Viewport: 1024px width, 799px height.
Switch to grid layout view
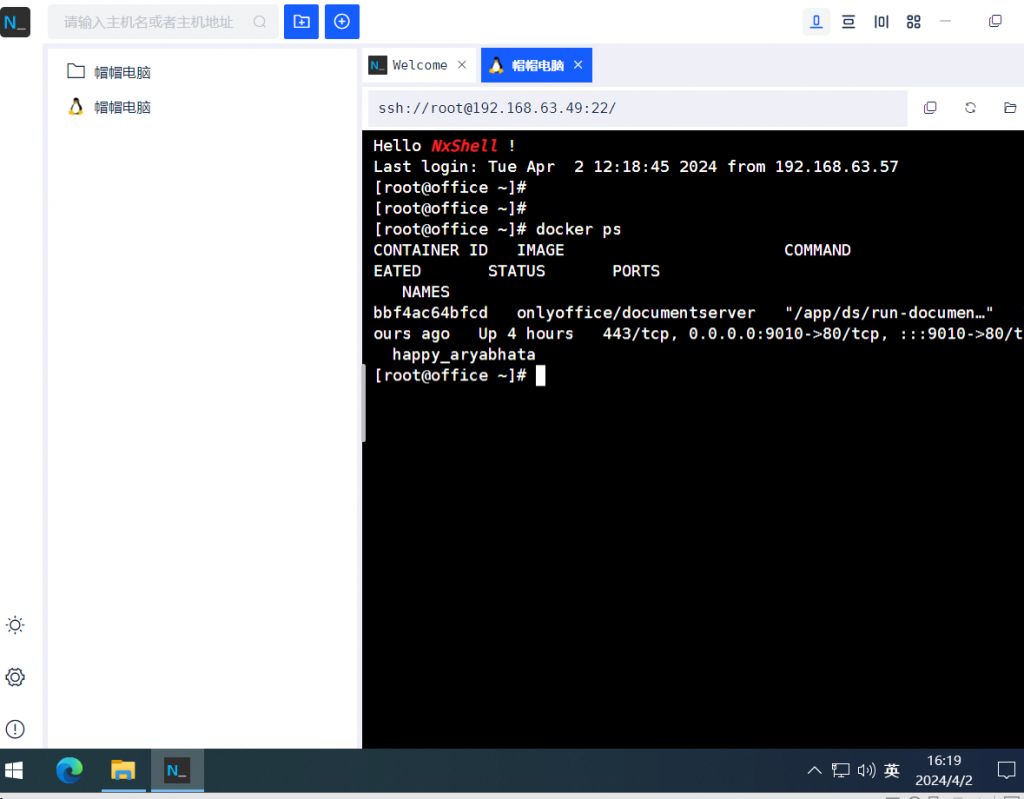913,21
